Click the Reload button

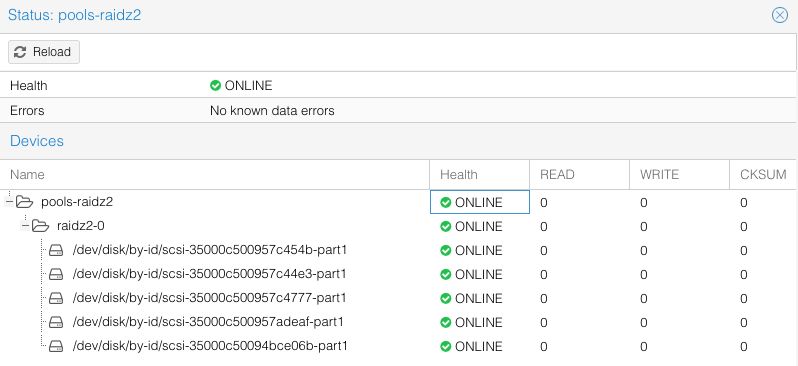point(44,52)
